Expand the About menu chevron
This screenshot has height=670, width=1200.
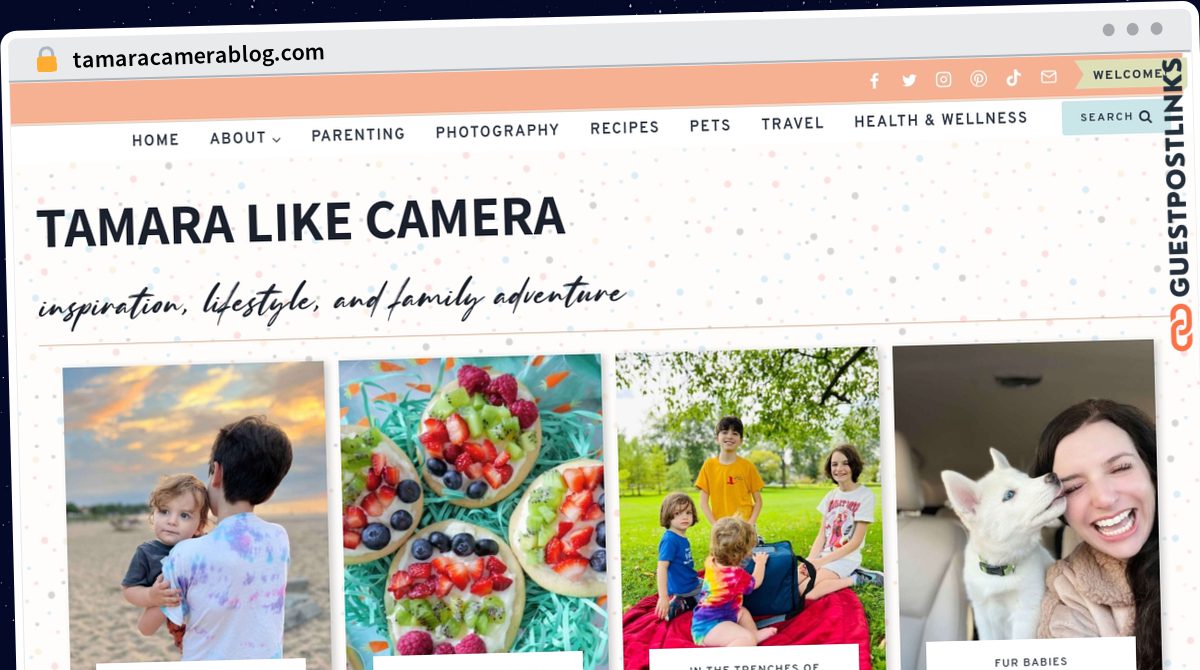pyautogui.click(x=276, y=140)
